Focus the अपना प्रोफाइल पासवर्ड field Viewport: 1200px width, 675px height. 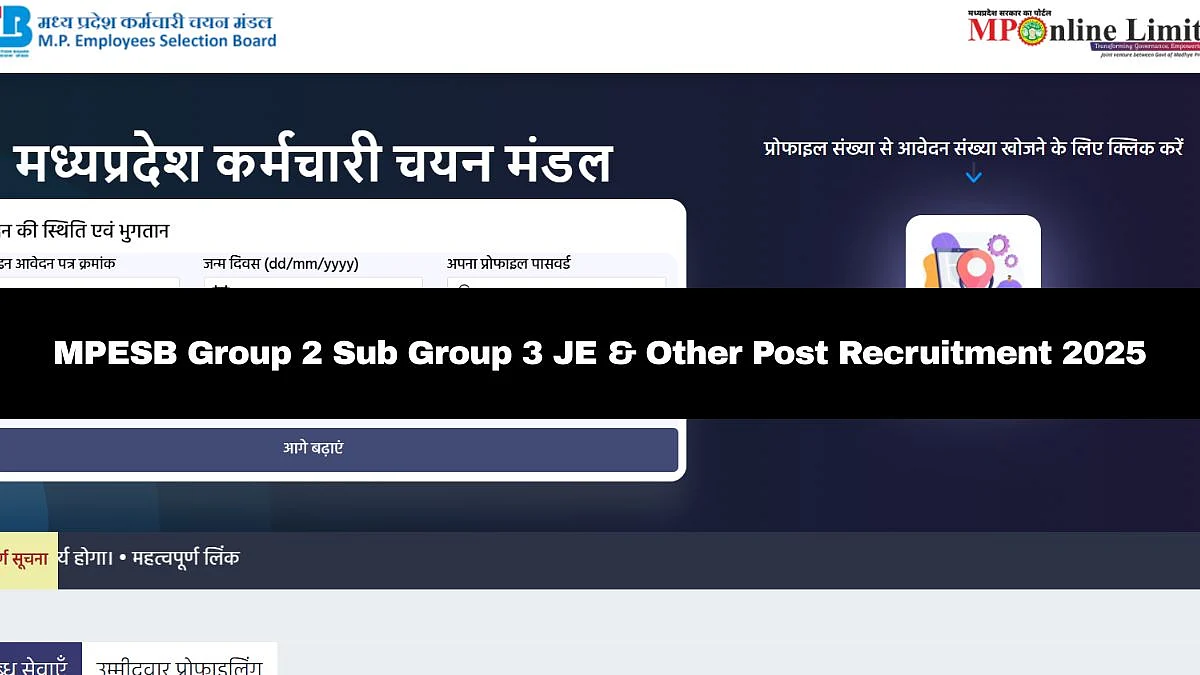point(556,284)
